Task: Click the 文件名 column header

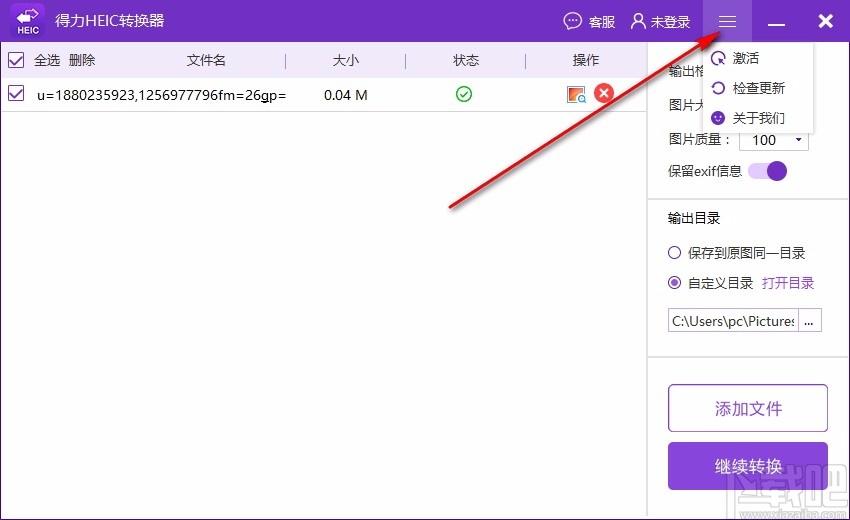Action: [206, 60]
